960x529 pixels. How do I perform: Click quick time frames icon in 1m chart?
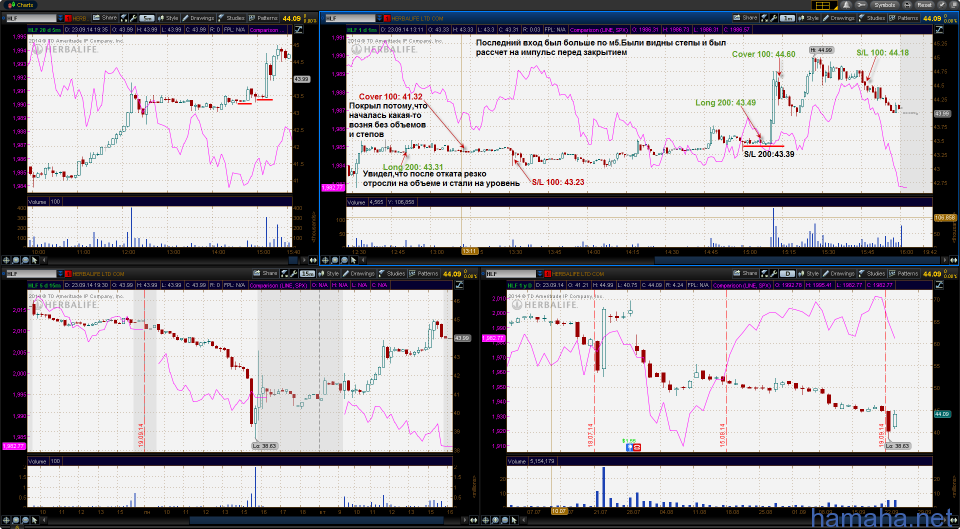(764, 18)
